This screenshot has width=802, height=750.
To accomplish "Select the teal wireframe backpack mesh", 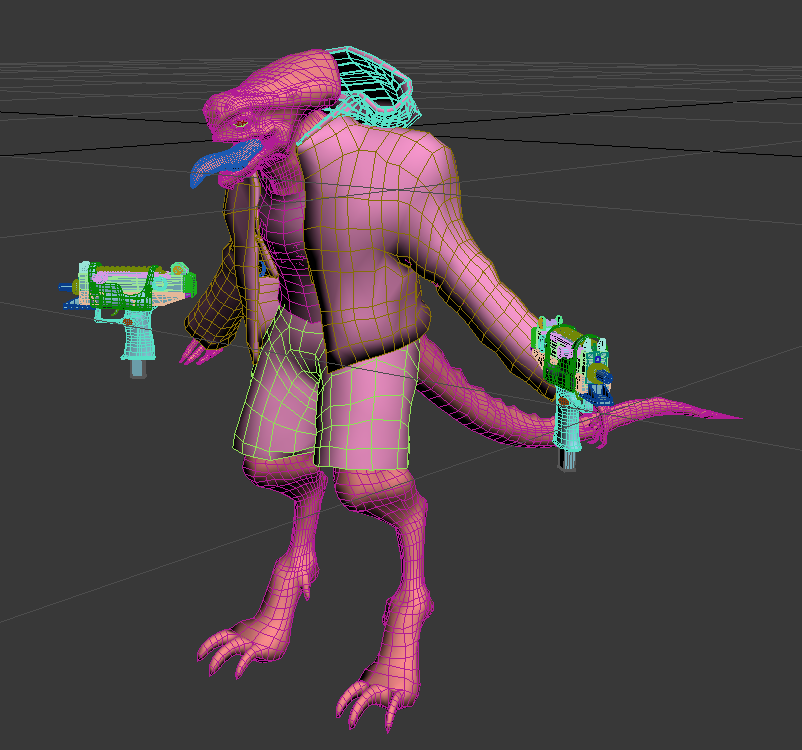I will pyautogui.click(x=375, y=85).
